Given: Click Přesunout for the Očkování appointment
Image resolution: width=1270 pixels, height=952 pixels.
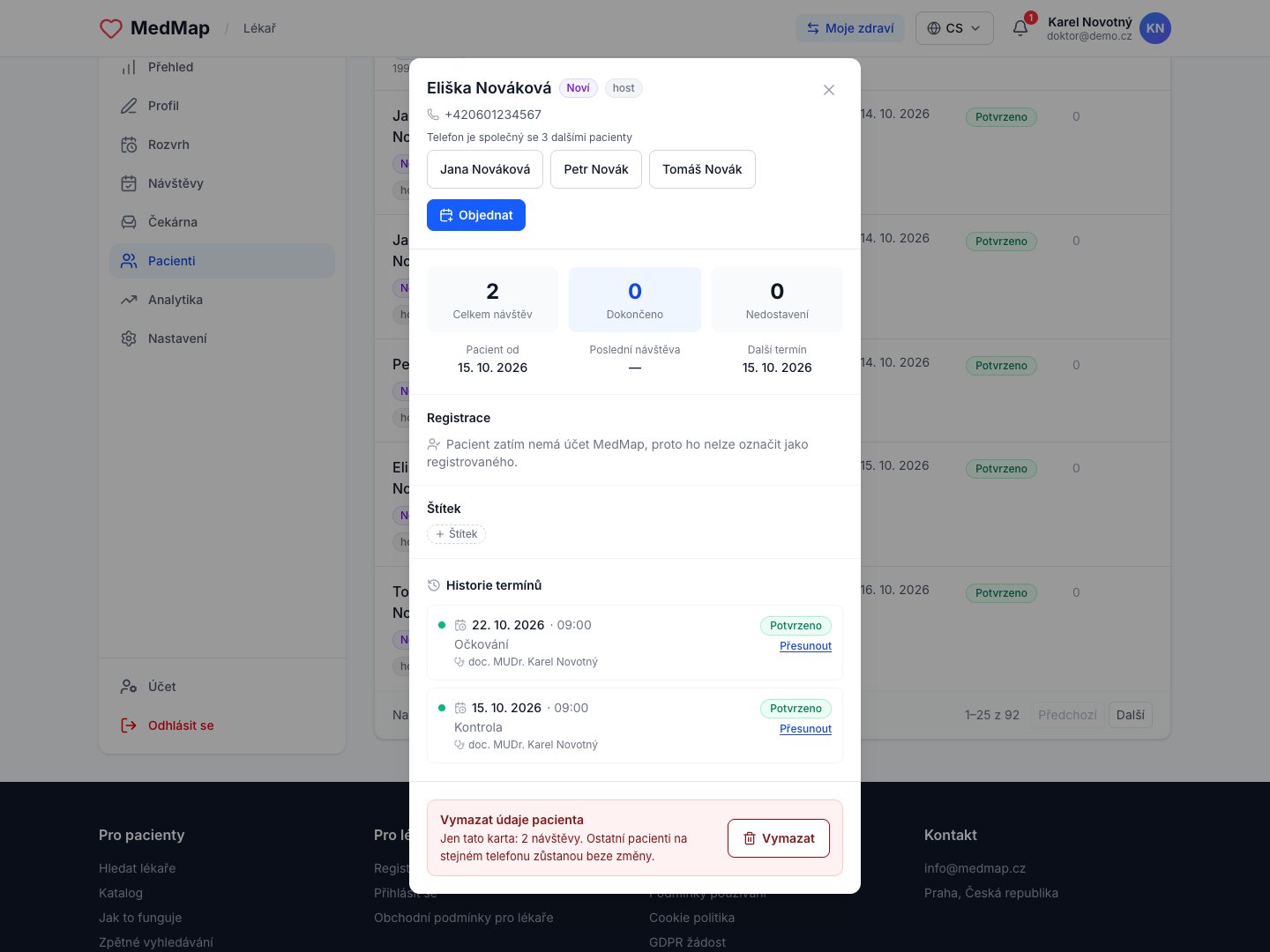Looking at the screenshot, I should pos(805,646).
